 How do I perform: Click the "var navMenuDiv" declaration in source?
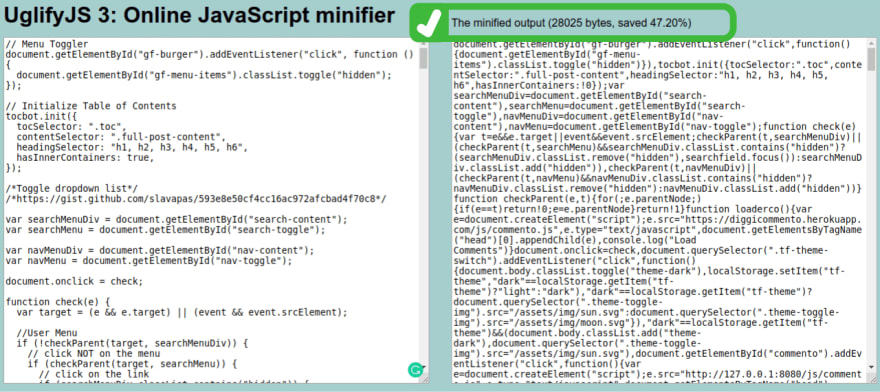tap(160, 250)
